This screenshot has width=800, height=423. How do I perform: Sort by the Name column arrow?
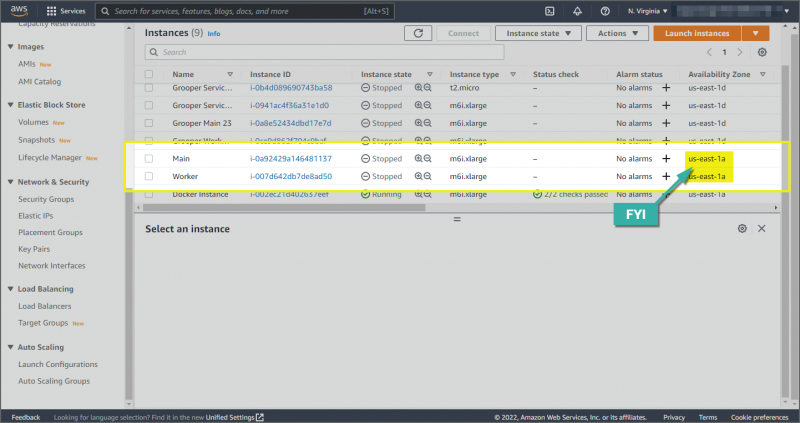230,74
